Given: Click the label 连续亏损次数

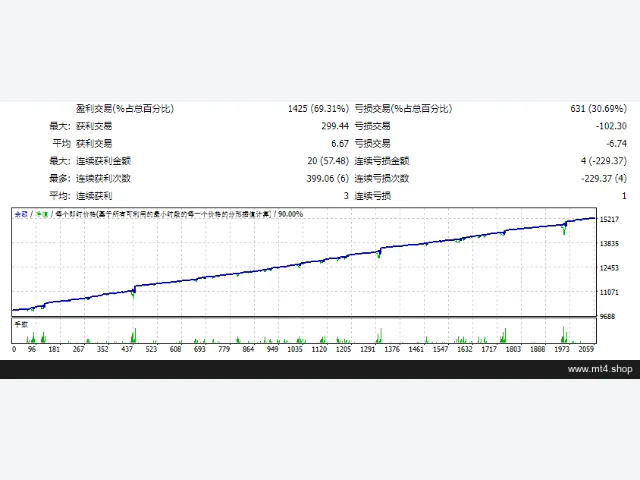Looking at the screenshot, I should coord(382,178).
